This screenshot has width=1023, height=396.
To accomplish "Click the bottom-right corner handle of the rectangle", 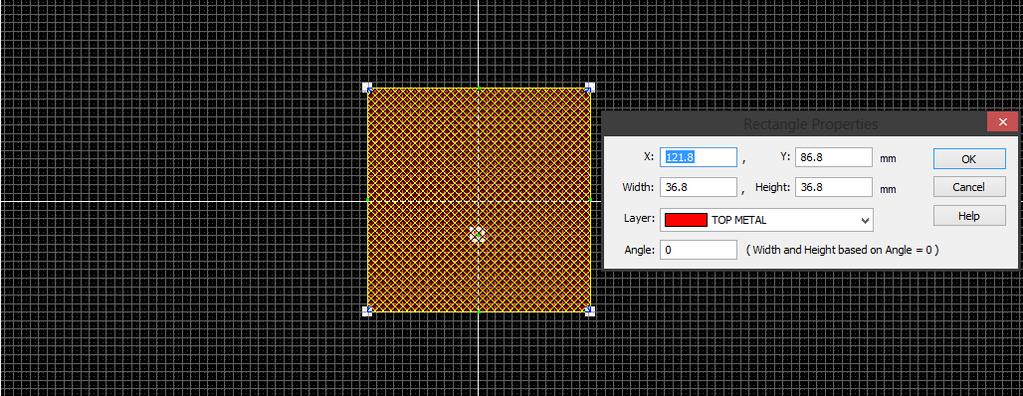I will pyautogui.click(x=590, y=311).
